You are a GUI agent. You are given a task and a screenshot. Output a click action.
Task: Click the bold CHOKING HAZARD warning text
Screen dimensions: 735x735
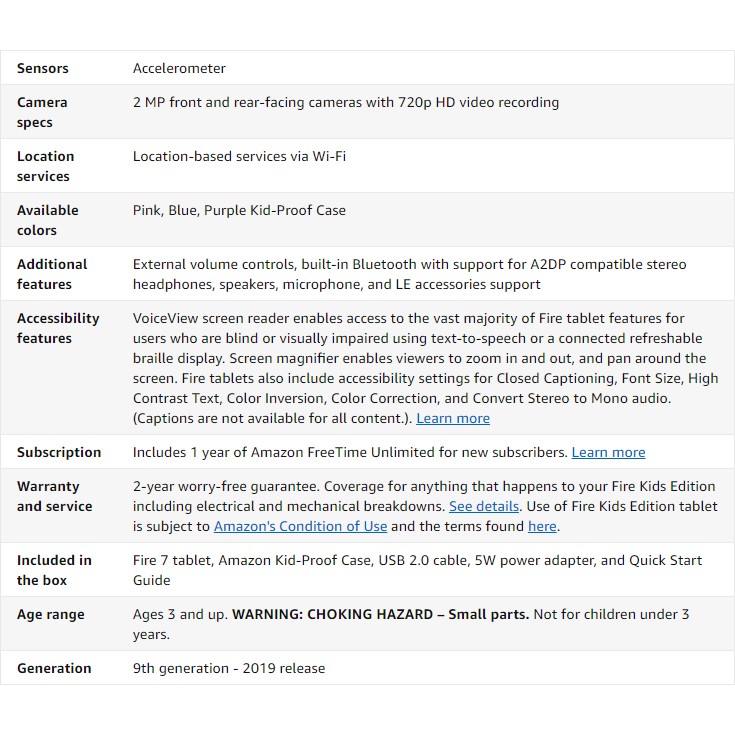click(380, 614)
